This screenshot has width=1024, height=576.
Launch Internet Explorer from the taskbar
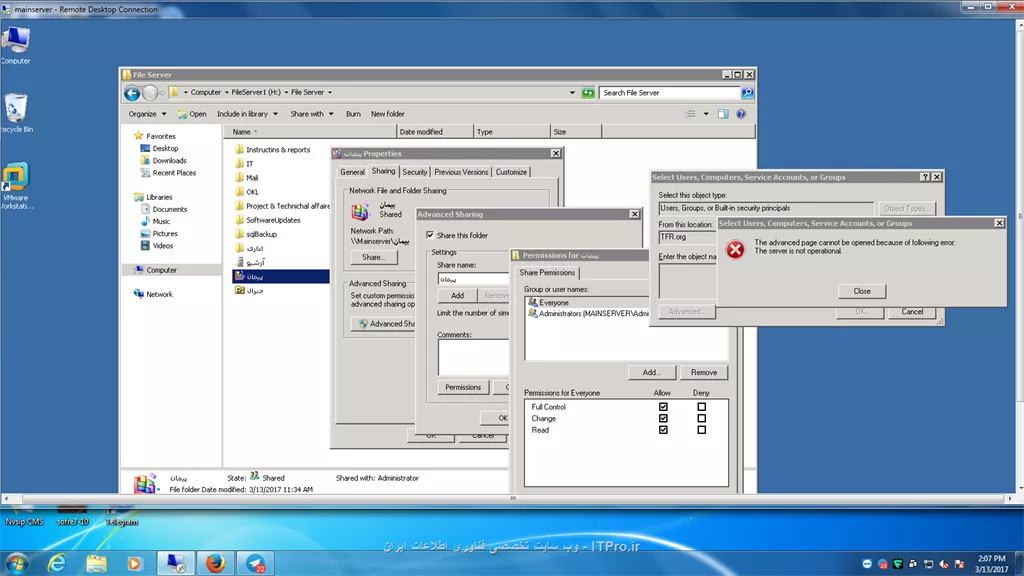[57, 562]
